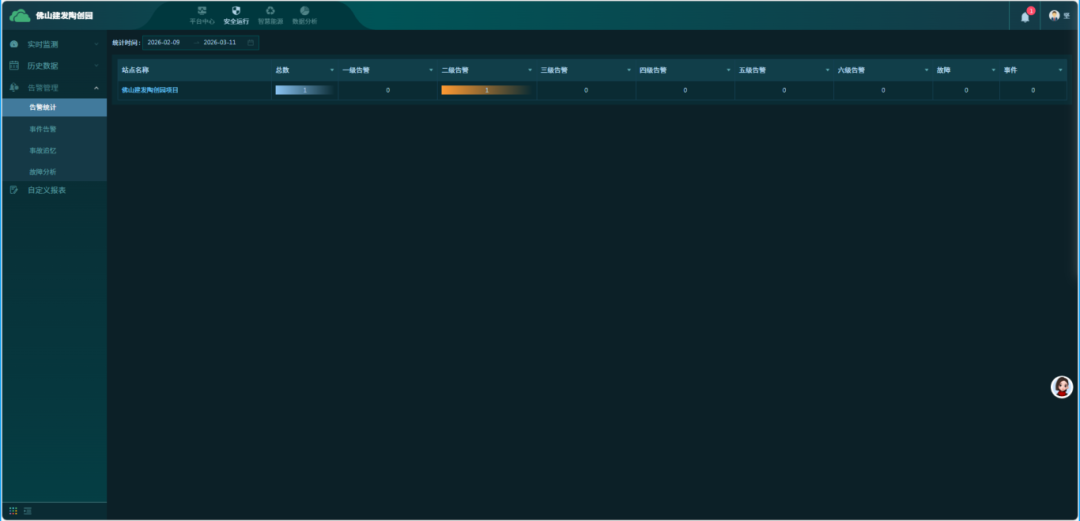The height and width of the screenshot is (521, 1080).
Task: Open the 总数 column sort arrow
Action: [x=332, y=70]
